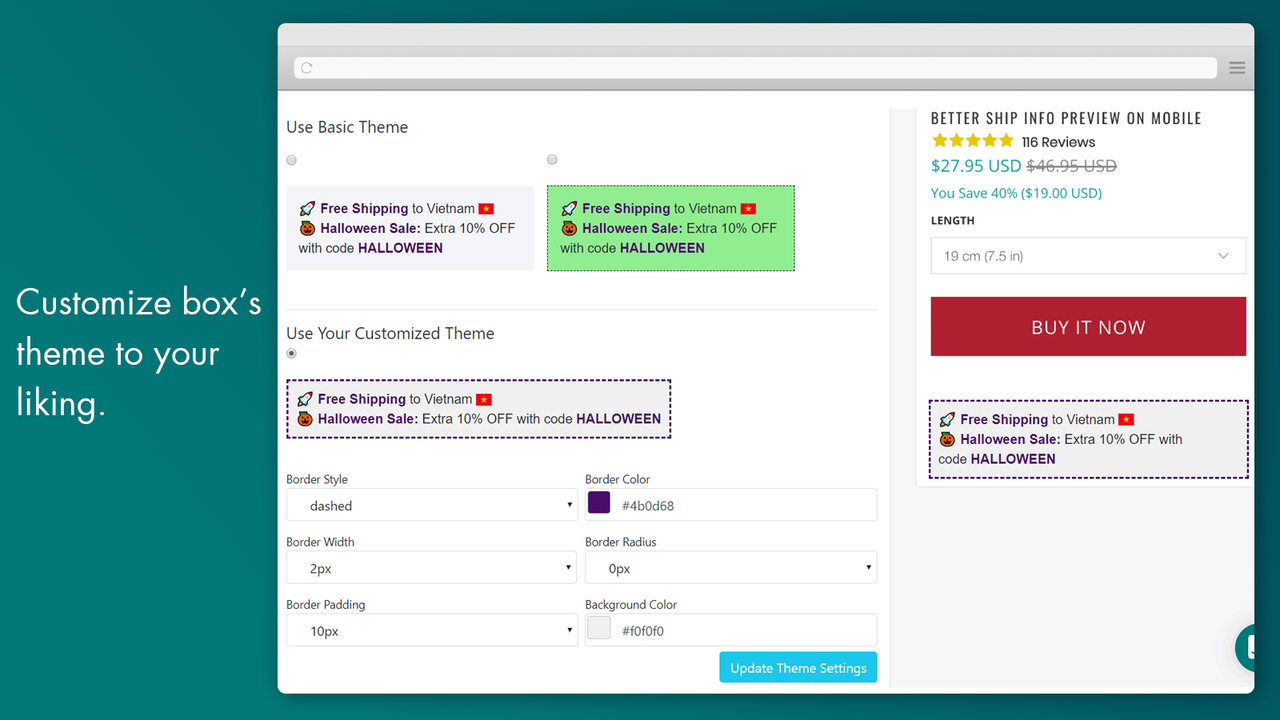Select the green basic theme radio button

coord(551,159)
